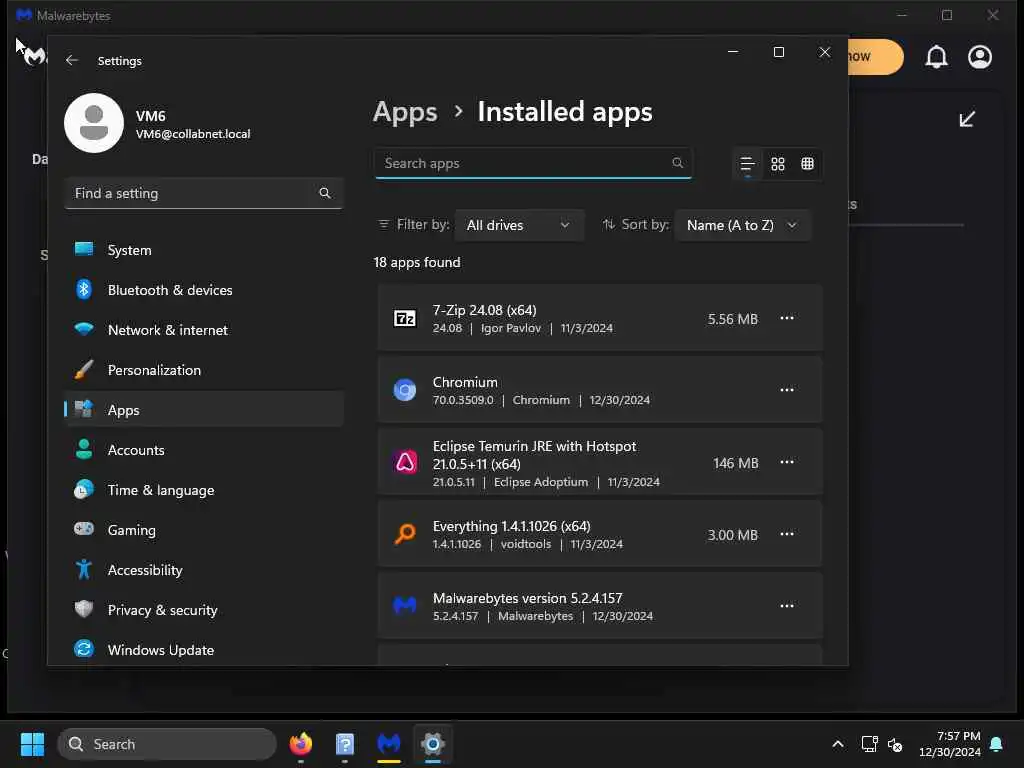
Task: Open Privacy & security settings
Action: 204,610
